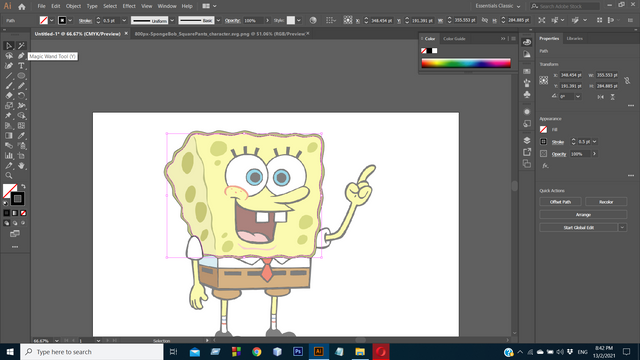Choose the Eyedropper tool
640x360 pixels.
[x=21, y=136]
